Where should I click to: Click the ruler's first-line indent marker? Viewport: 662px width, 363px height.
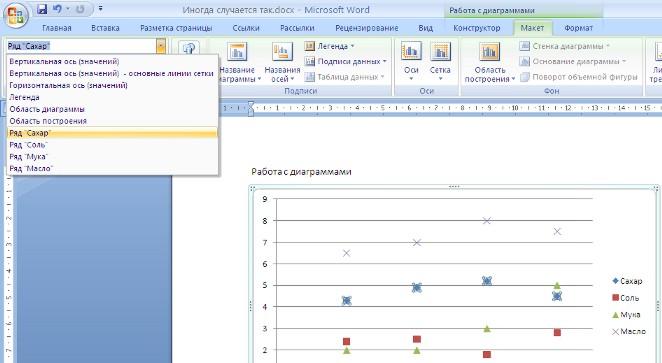[x=251, y=105]
